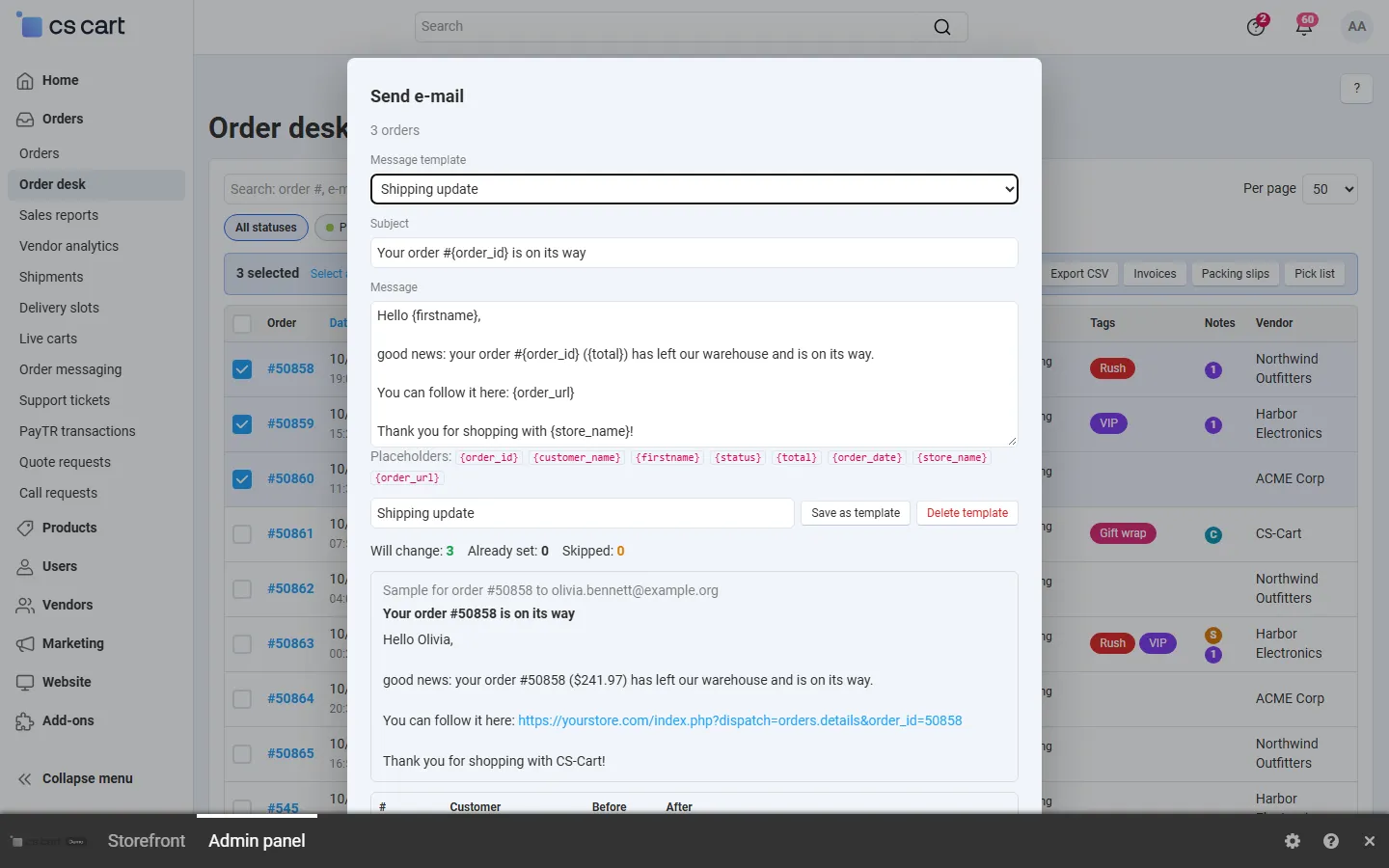Screen dimensions: 1389x868
Task: Uncheck order #50859 checkbox
Action: 242,424
